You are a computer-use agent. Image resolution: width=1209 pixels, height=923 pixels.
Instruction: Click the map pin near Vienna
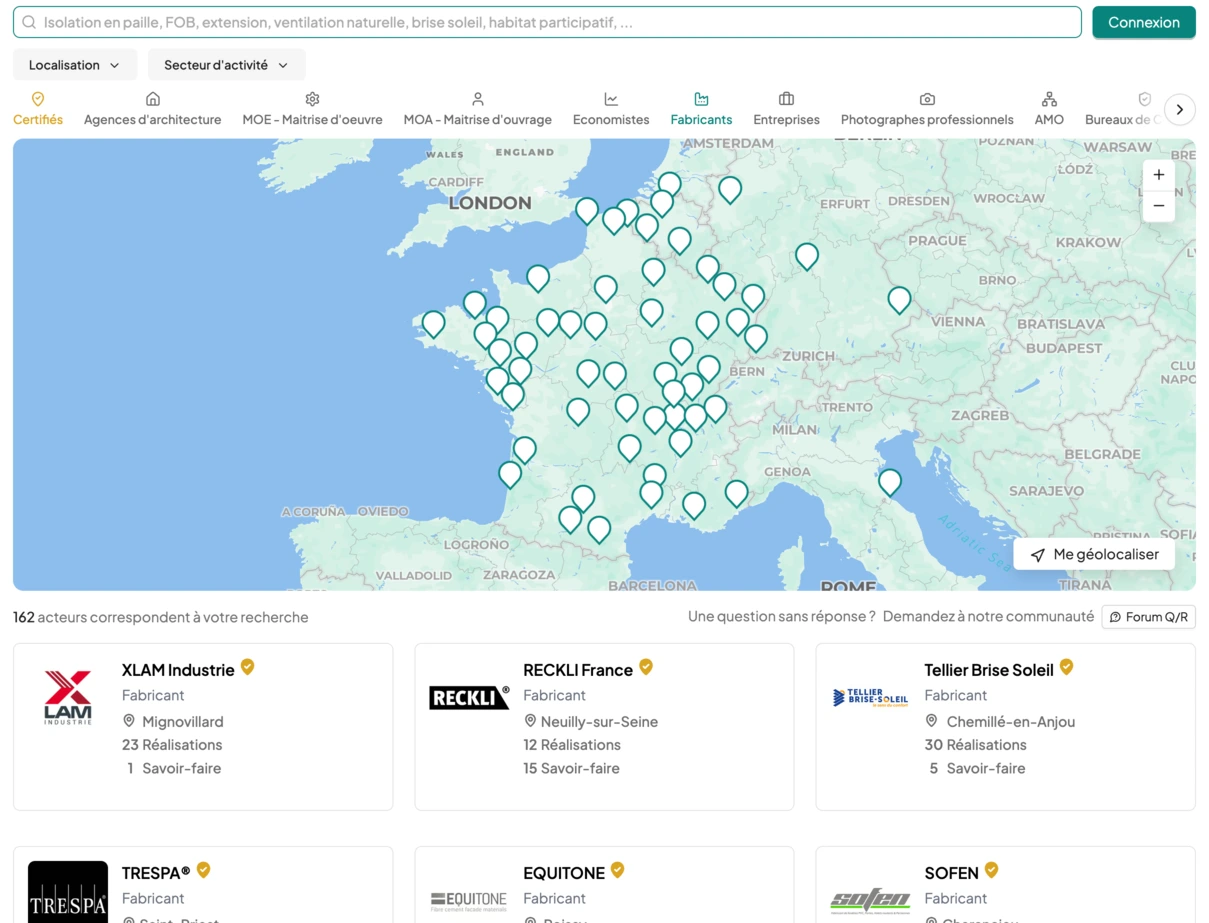(899, 299)
